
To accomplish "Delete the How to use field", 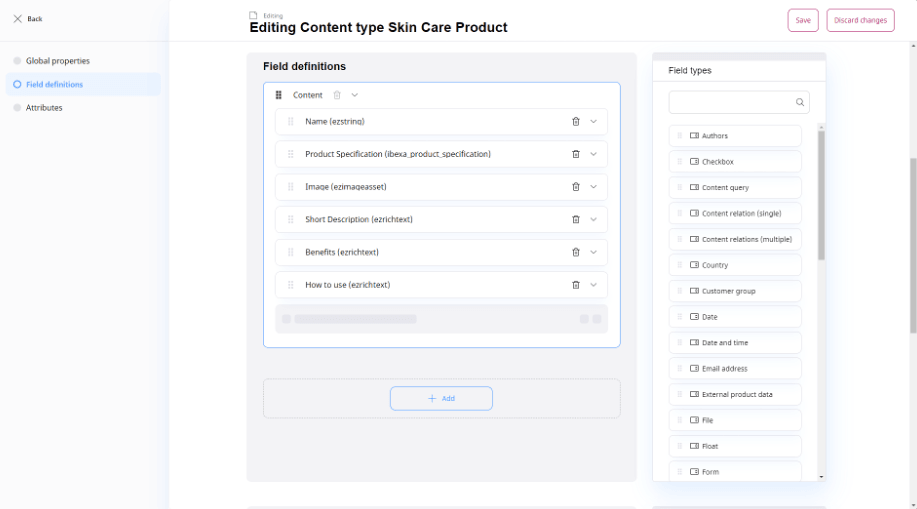I will (575, 285).
